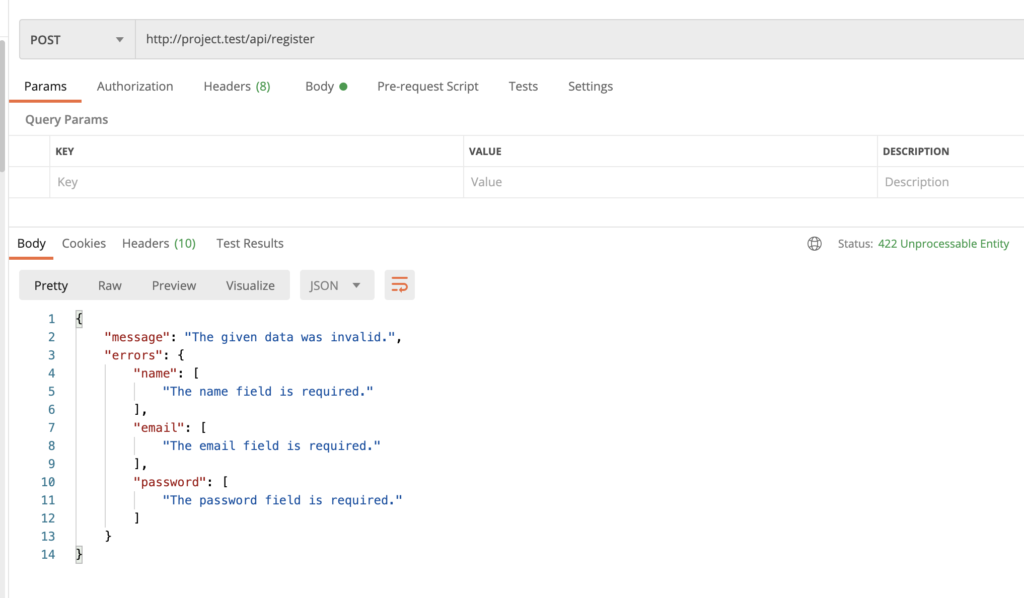
Task: Click the wrap lines icon in response toolbar
Action: [x=400, y=285]
